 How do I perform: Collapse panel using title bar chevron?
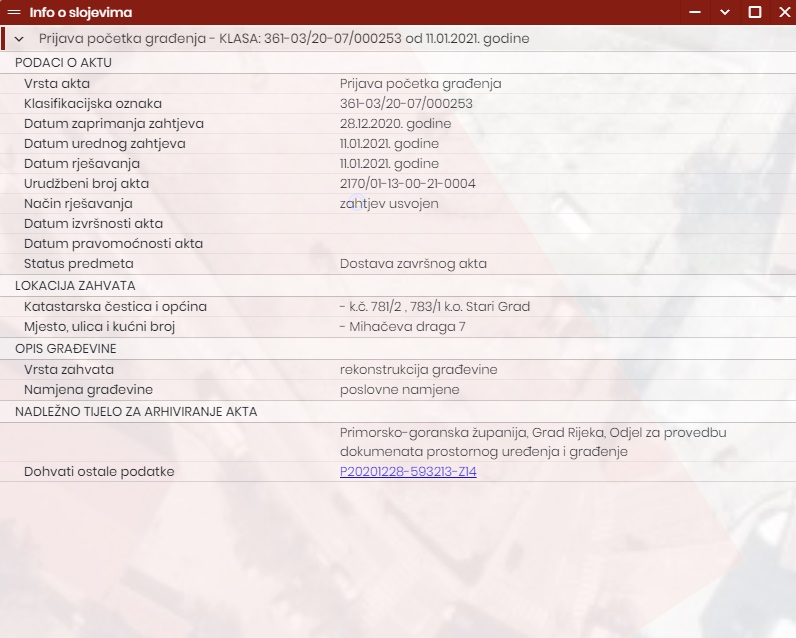click(x=725, y=13)
